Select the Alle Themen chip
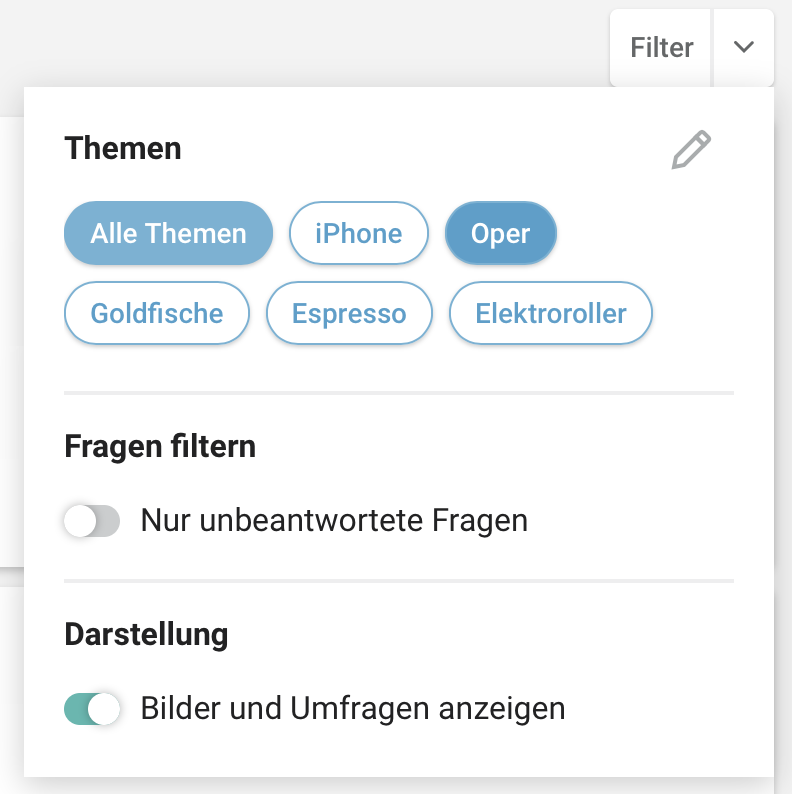 [168, 233]
